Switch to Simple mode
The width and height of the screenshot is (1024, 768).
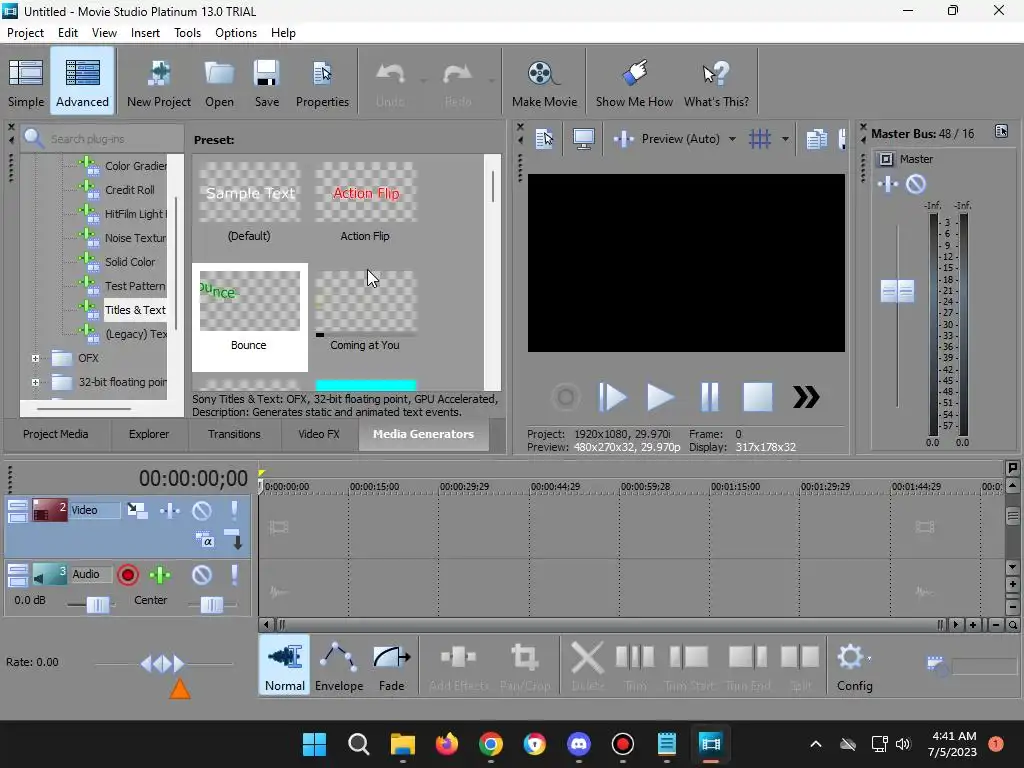click(26, 82)
